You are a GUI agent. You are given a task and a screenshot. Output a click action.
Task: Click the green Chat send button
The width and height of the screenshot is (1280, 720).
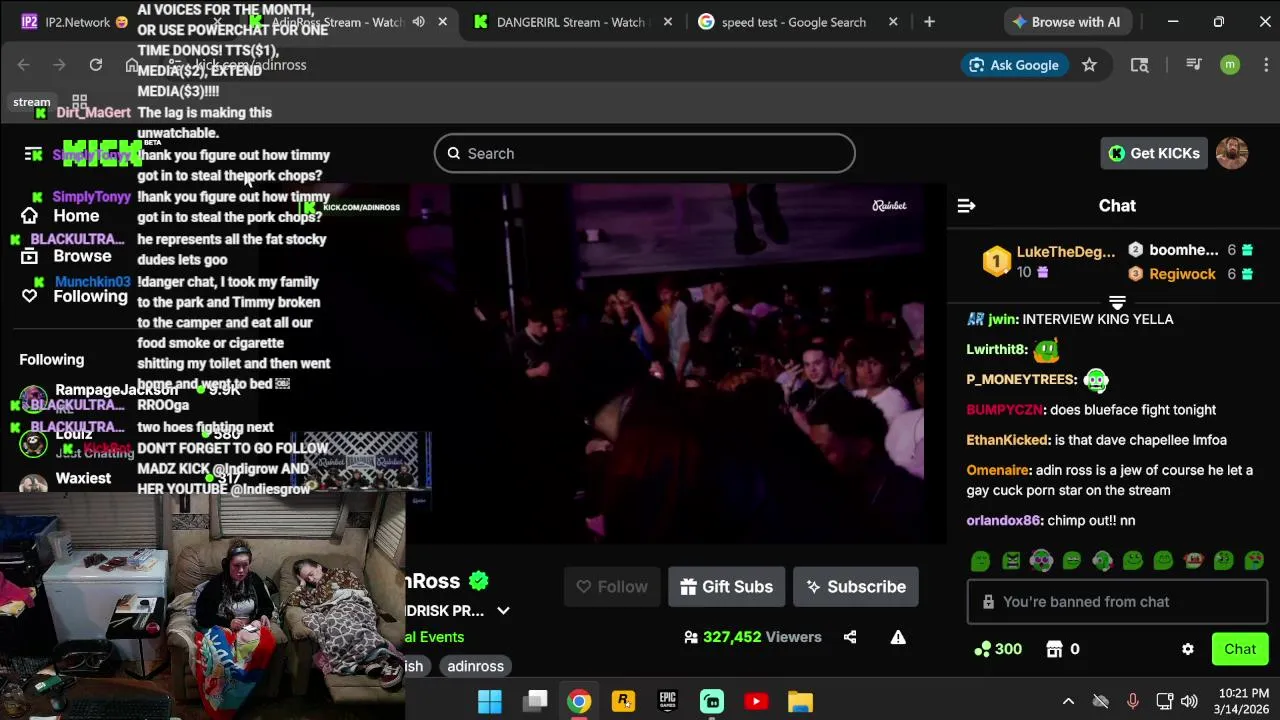(1240, 649)
